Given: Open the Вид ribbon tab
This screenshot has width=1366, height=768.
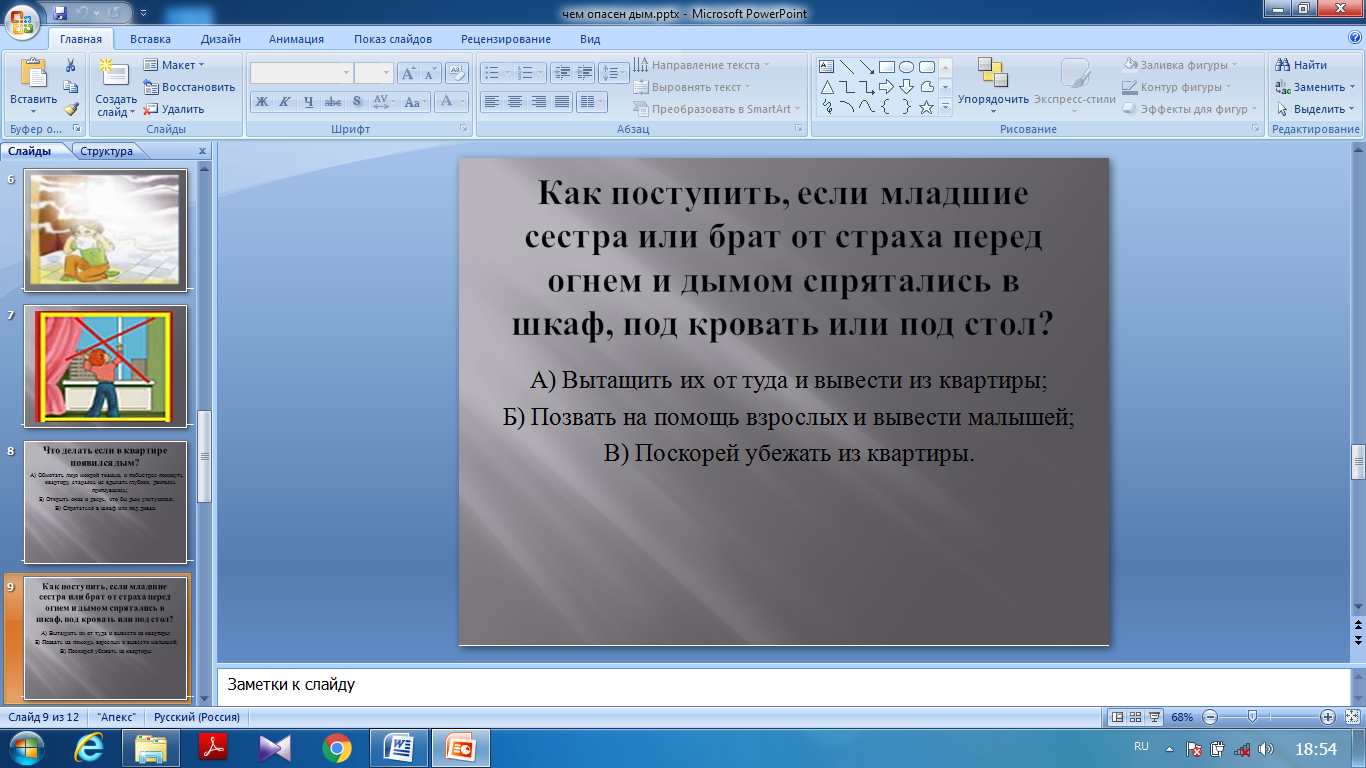Looking at the screenshot, I should (x=590, y=39).
